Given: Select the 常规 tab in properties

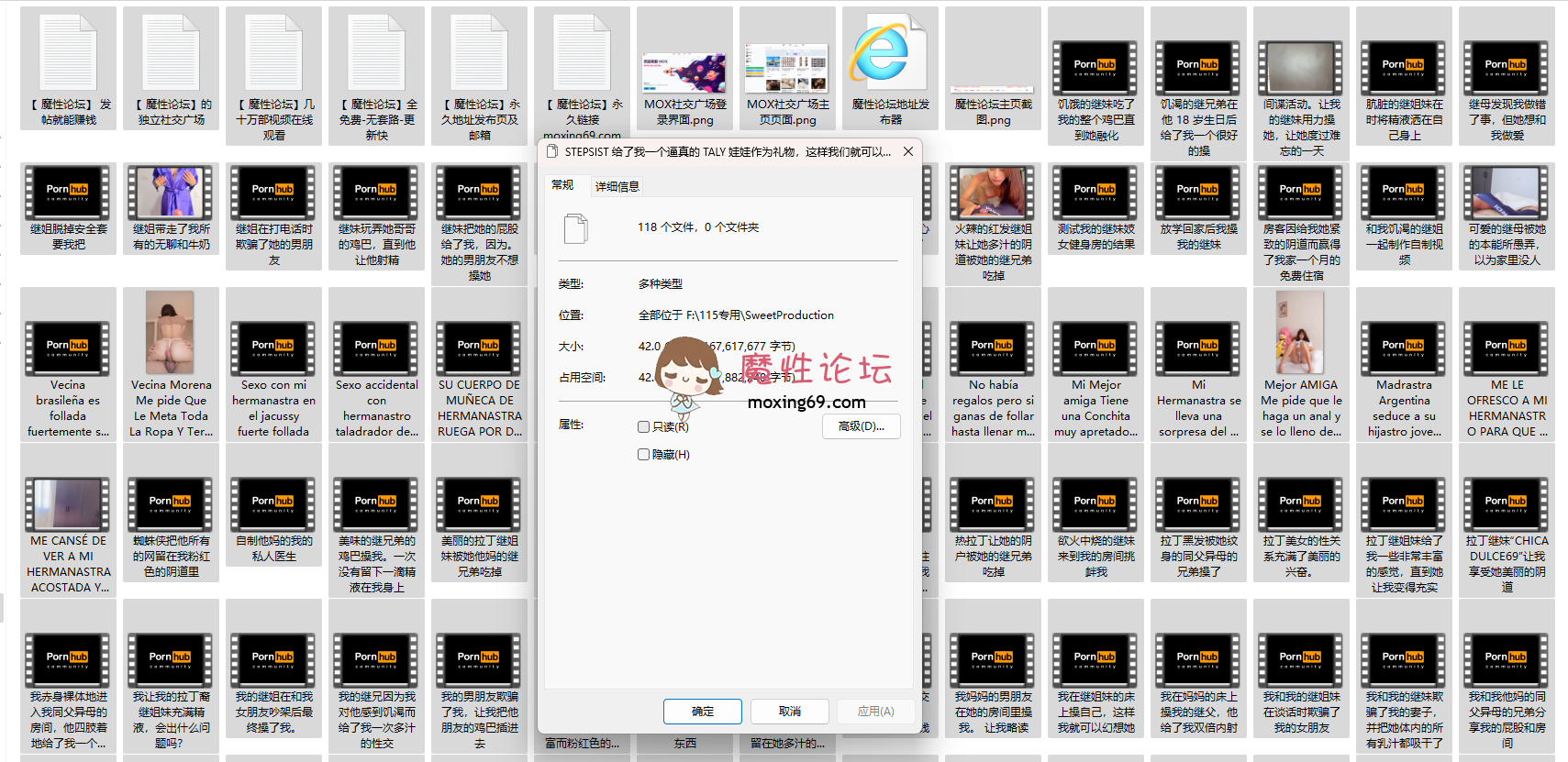Looking at the screenshot, I should click(x=562, y=185).
